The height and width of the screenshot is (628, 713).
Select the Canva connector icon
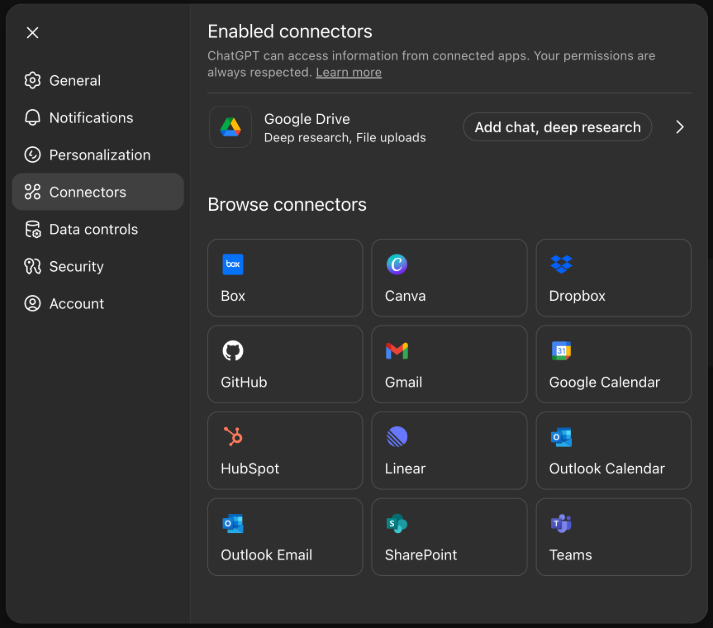(397, 265)
